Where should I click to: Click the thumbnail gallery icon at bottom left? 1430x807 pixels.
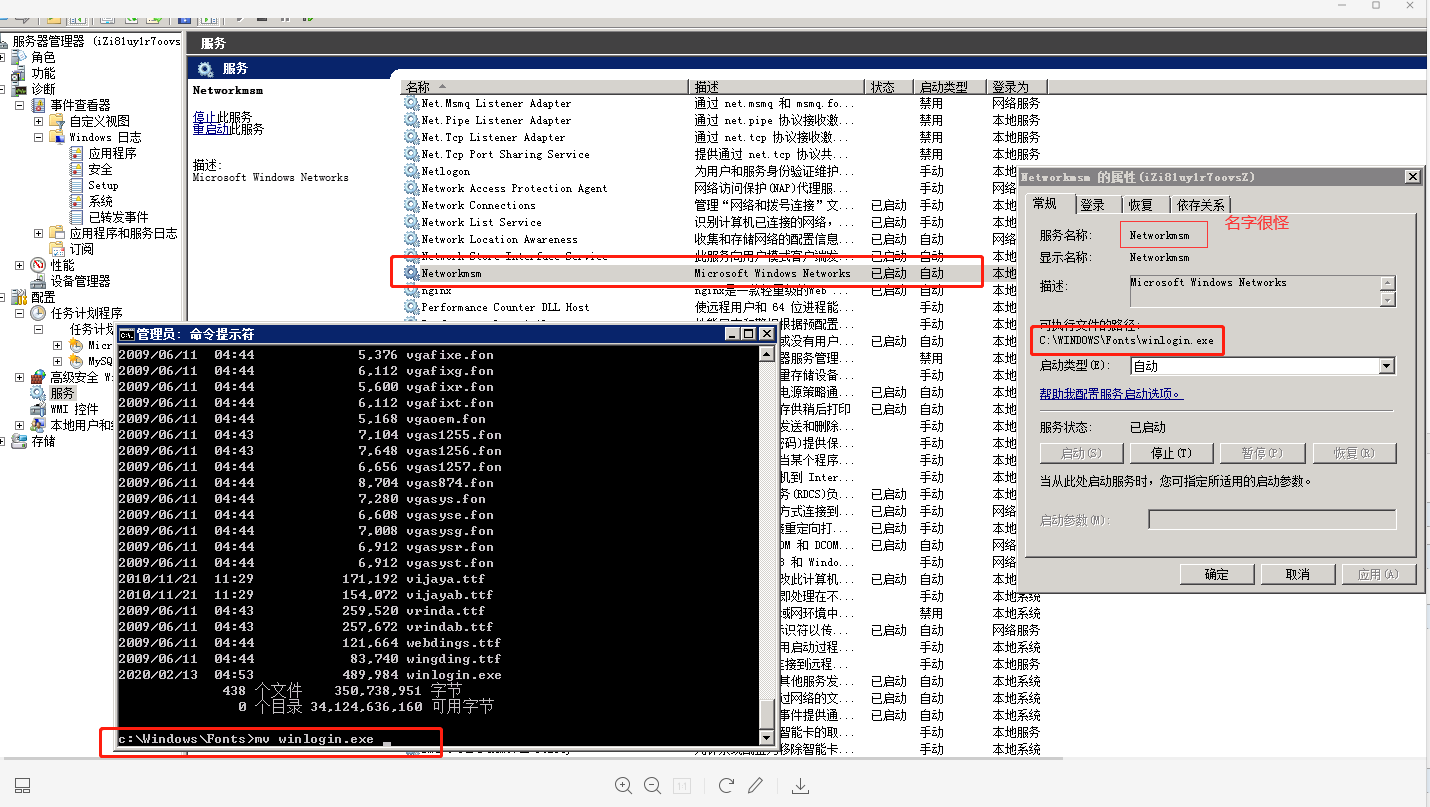click(x=23, y=786)
